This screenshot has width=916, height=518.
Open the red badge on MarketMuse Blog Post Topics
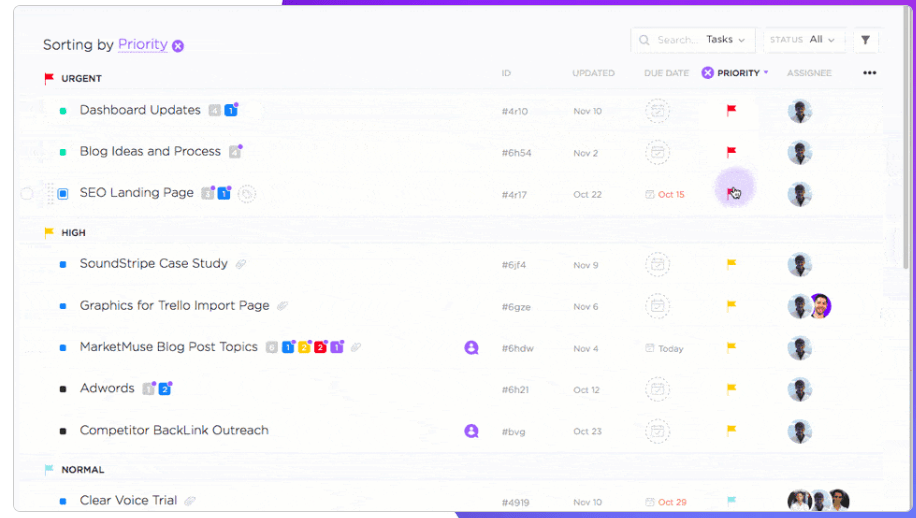pyautogui.click(x=320, y=347)
